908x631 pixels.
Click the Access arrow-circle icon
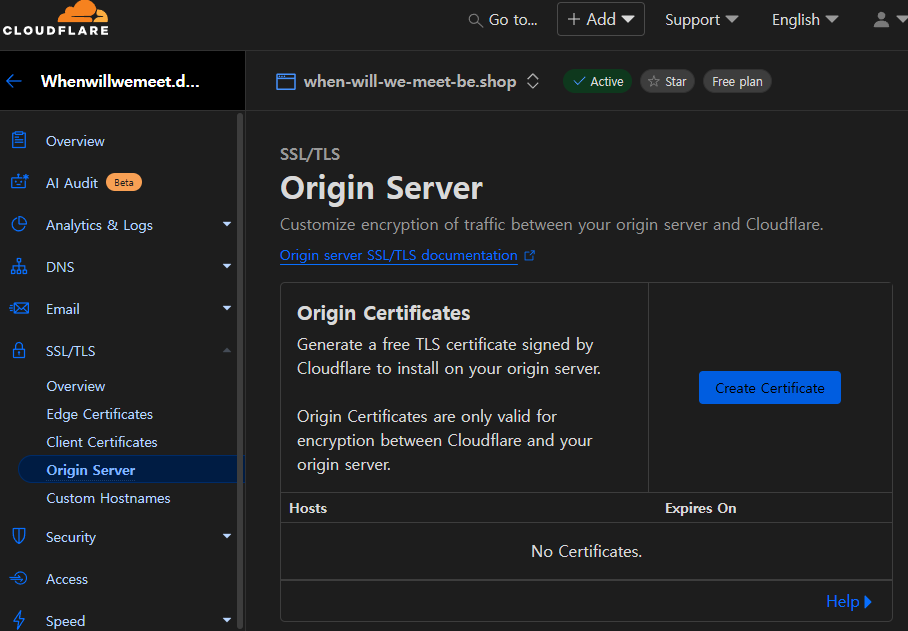(x=19, y=578)
